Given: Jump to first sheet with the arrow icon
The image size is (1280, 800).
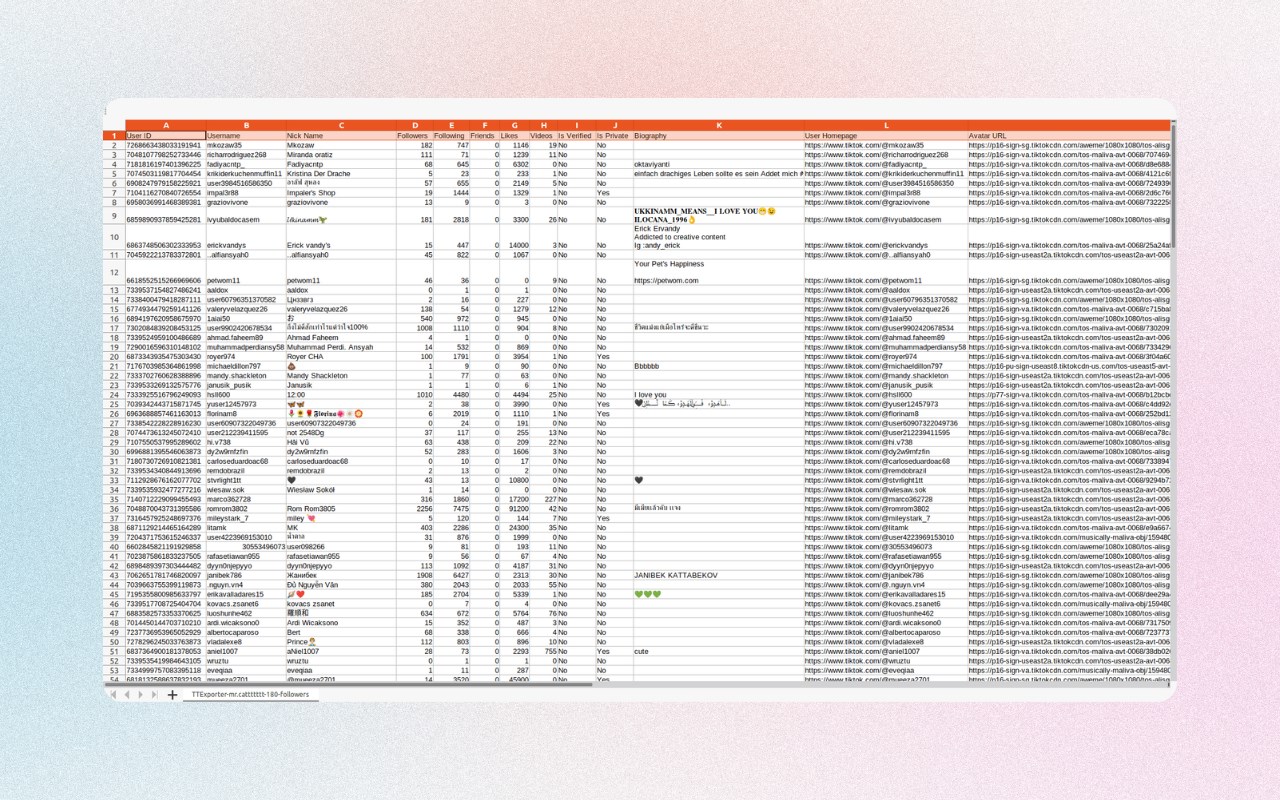Looking at the screenshot, I should point(112,694).
